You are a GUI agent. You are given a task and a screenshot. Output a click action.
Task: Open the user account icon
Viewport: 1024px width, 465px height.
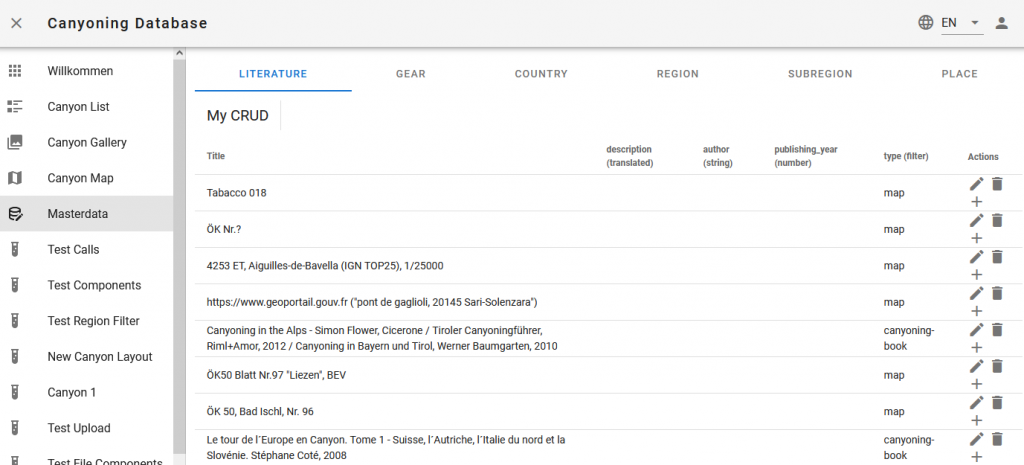click(1001, 23)
